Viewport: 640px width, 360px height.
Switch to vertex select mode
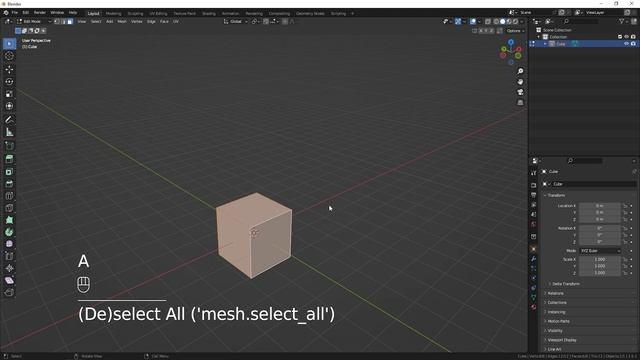point(57,21)
